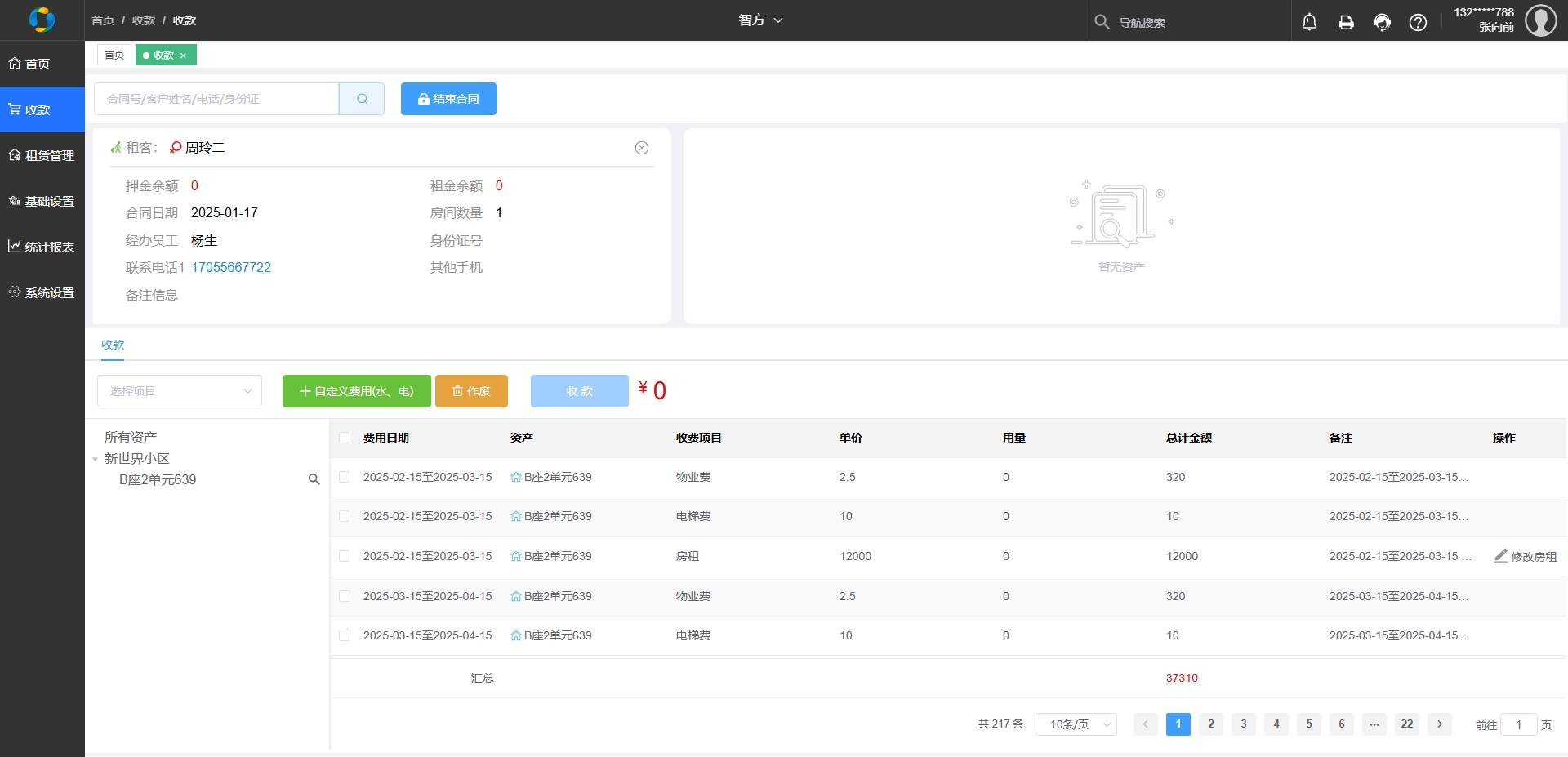
Task: Click the 修改房租 pencil icon
Action: 1501,556
